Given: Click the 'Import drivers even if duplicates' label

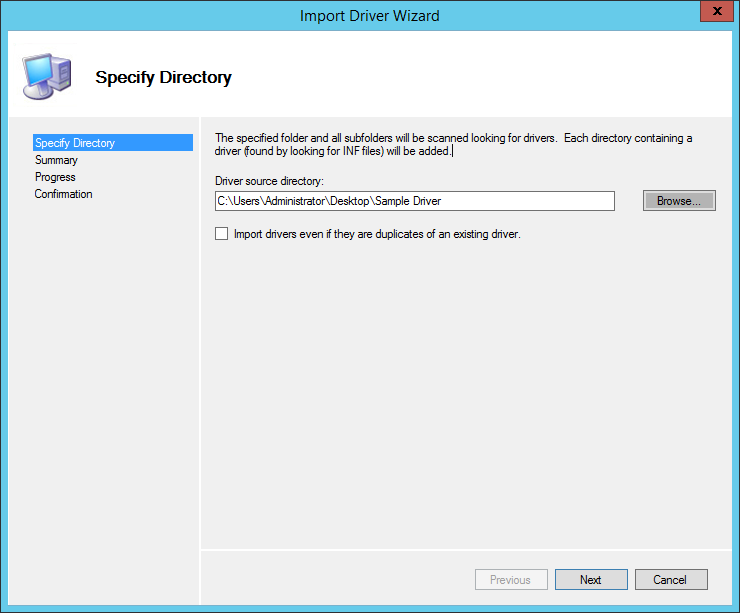Looking at the screenshot, I should coord(377,234).
